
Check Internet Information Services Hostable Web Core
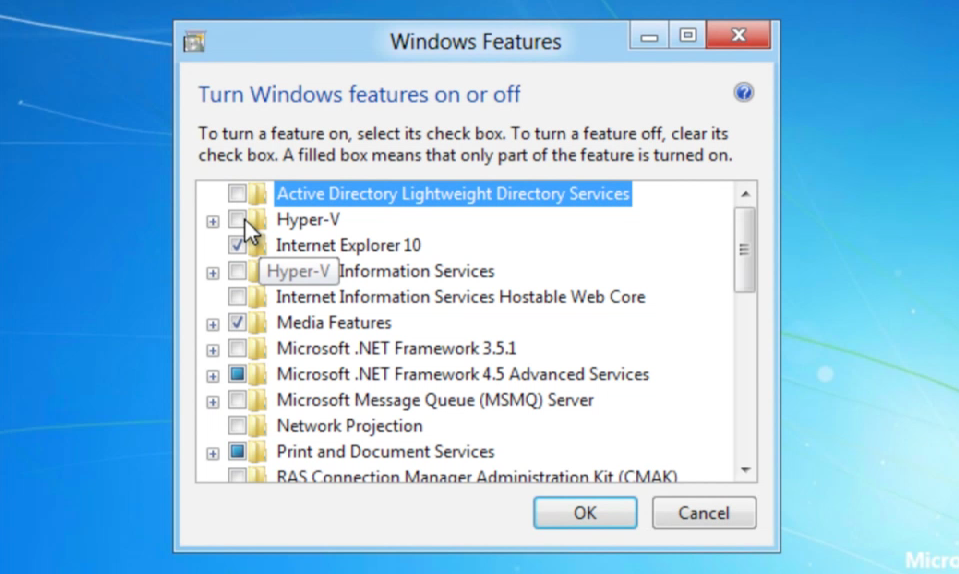pyautogui.click(x=237, y=297)
